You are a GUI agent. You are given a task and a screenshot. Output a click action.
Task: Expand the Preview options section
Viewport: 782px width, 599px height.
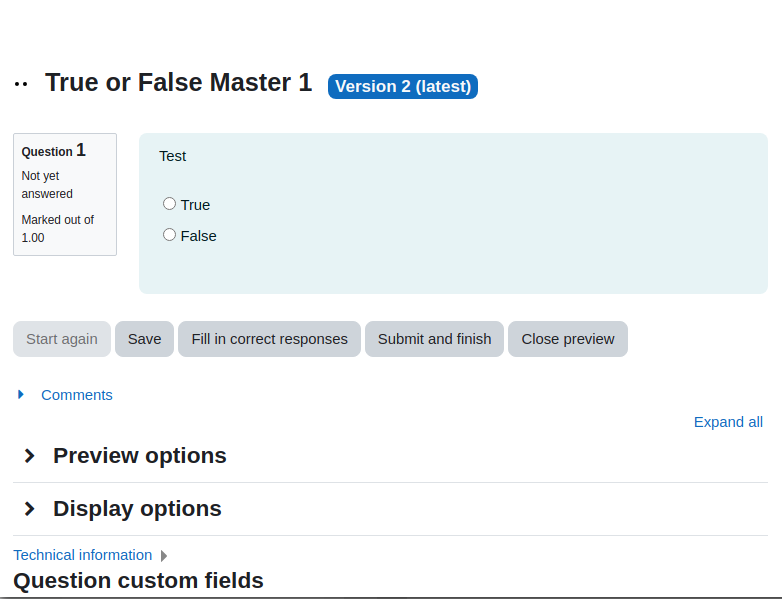140,455
